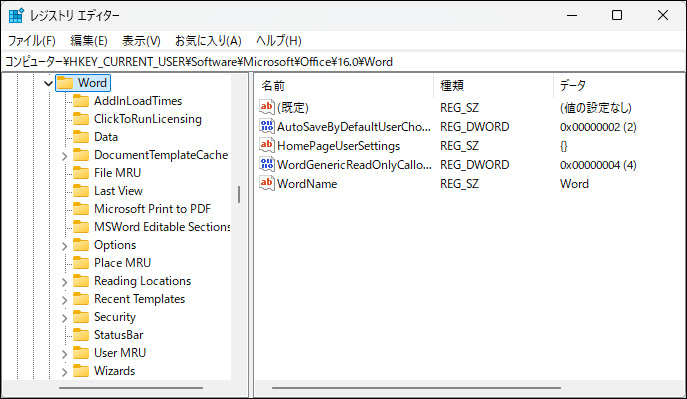The height and width of the screenshot is (399, 687).
Task: Click the 名前 column header
Action: pos(344,85)
